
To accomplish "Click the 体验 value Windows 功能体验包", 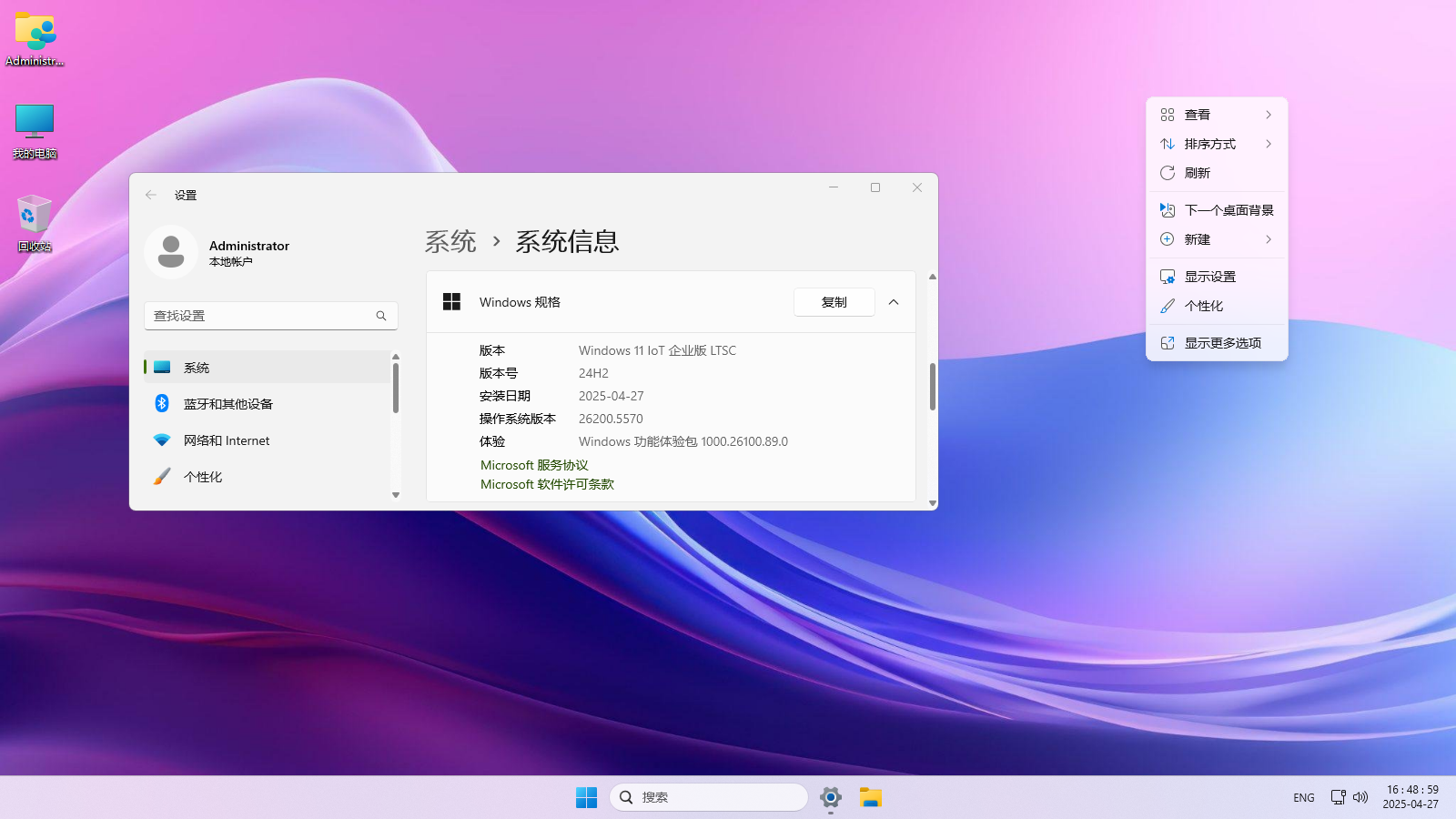I will click(x=683, y=441).
